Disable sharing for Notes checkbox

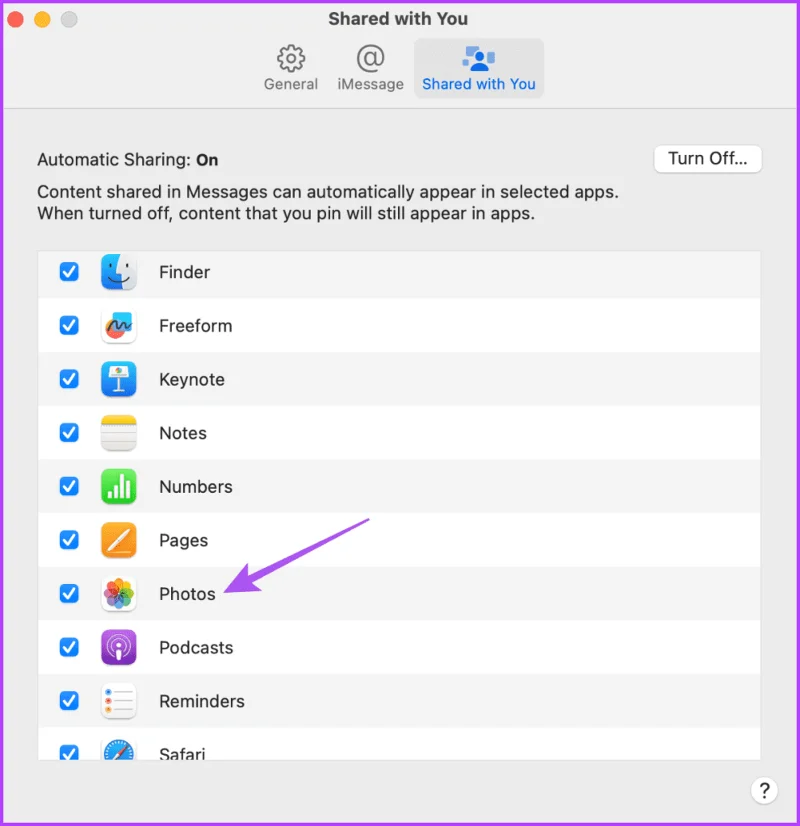coord(69,433)
